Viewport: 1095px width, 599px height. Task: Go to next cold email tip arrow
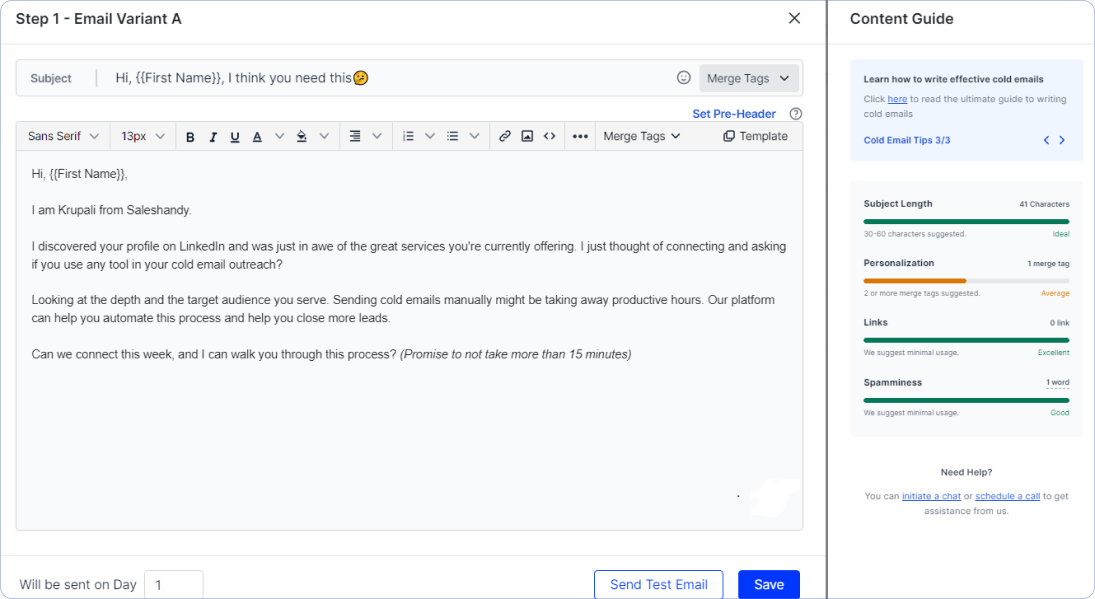coord(1062,141)
